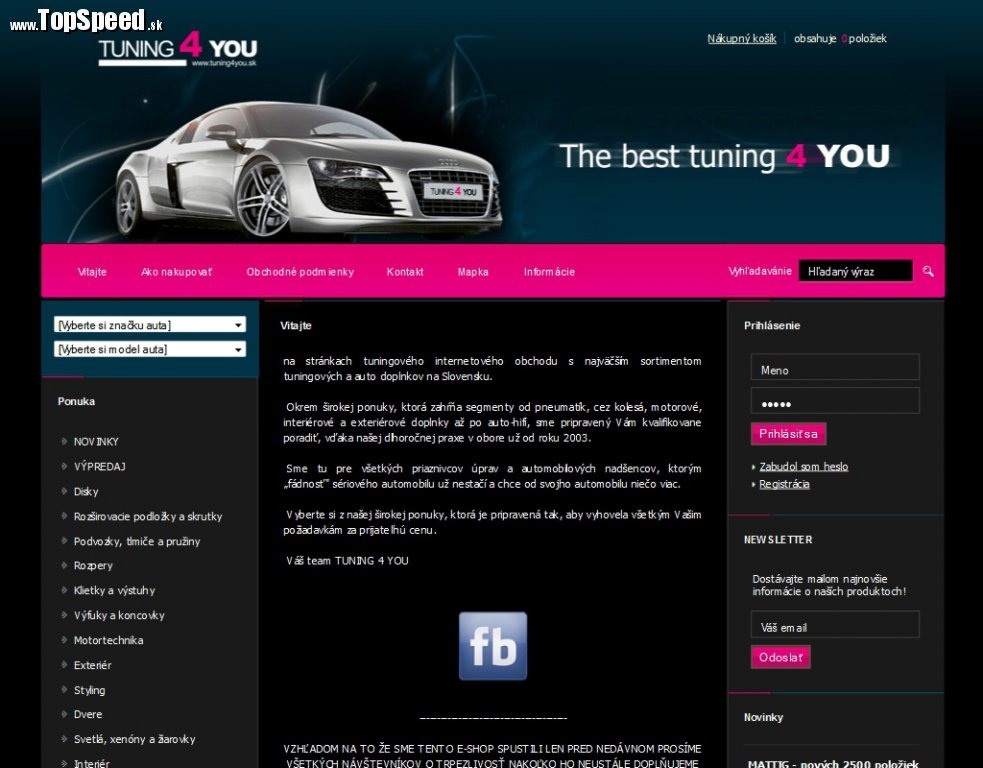Screen dimensions: 983x768
Task: Open the Kontakt page
Action: tap(404, 272)
